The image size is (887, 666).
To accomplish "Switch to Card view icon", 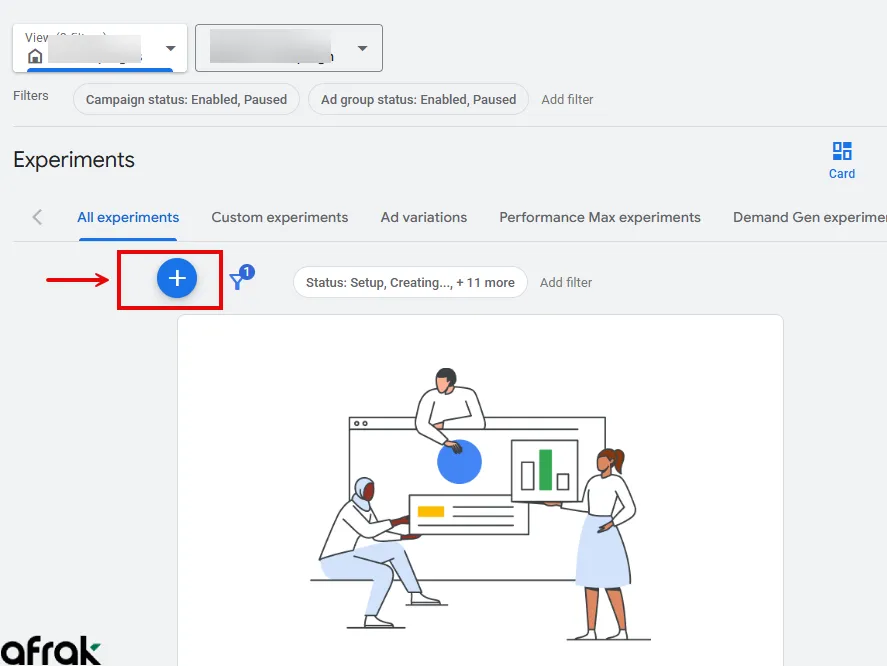I will 842,160.
